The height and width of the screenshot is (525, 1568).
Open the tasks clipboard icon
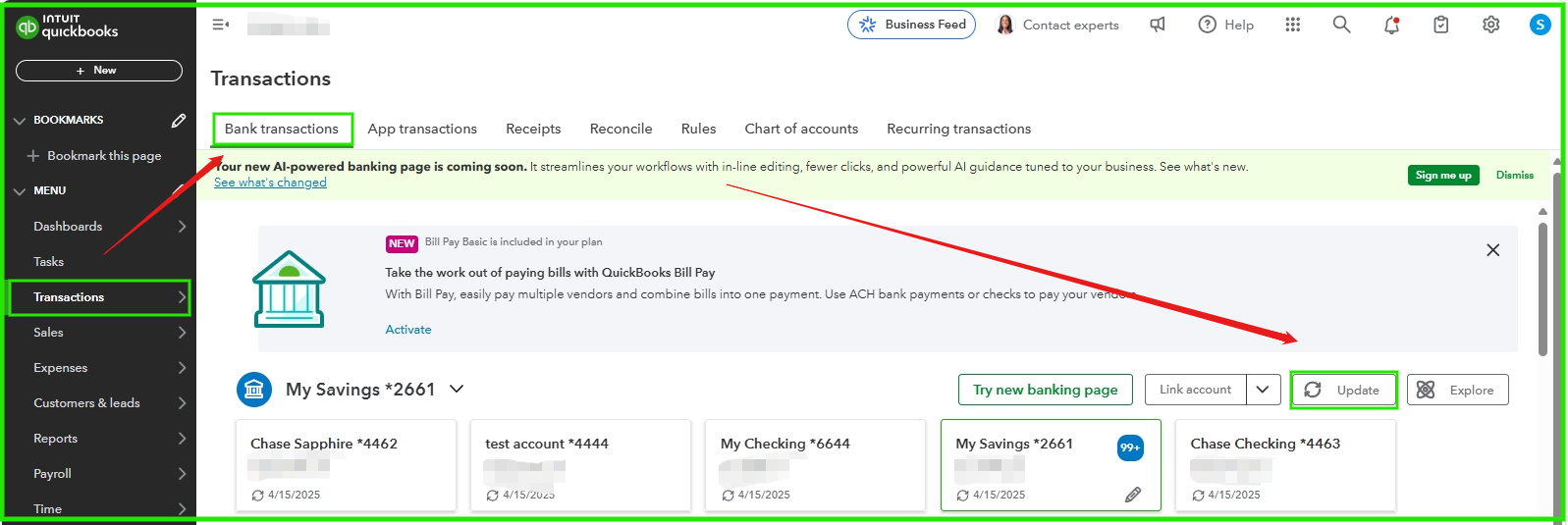pos(1440,25)
